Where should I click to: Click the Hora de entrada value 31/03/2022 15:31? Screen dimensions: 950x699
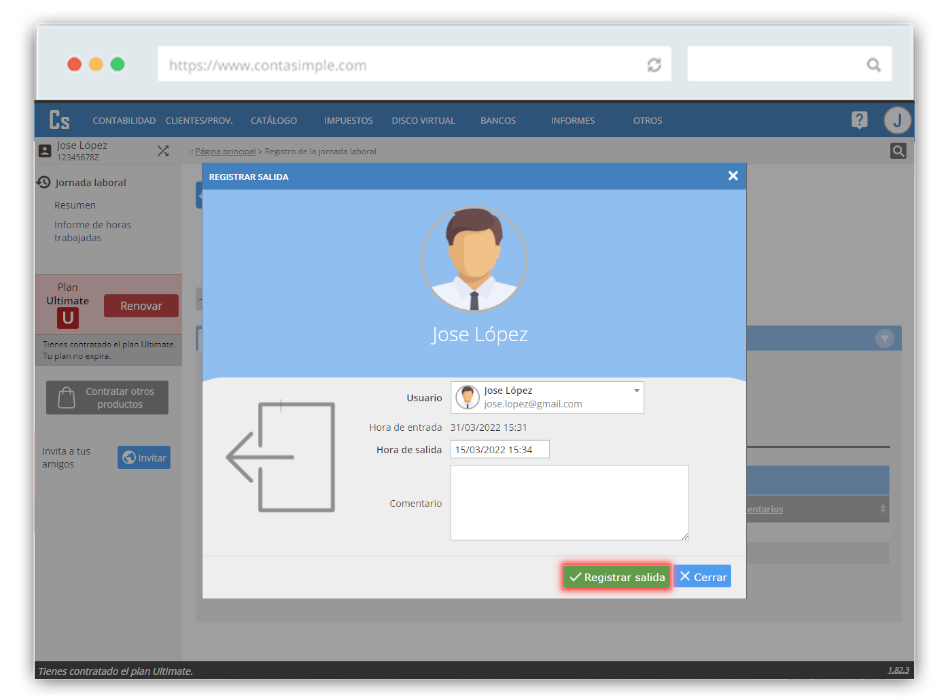(488, 427)
